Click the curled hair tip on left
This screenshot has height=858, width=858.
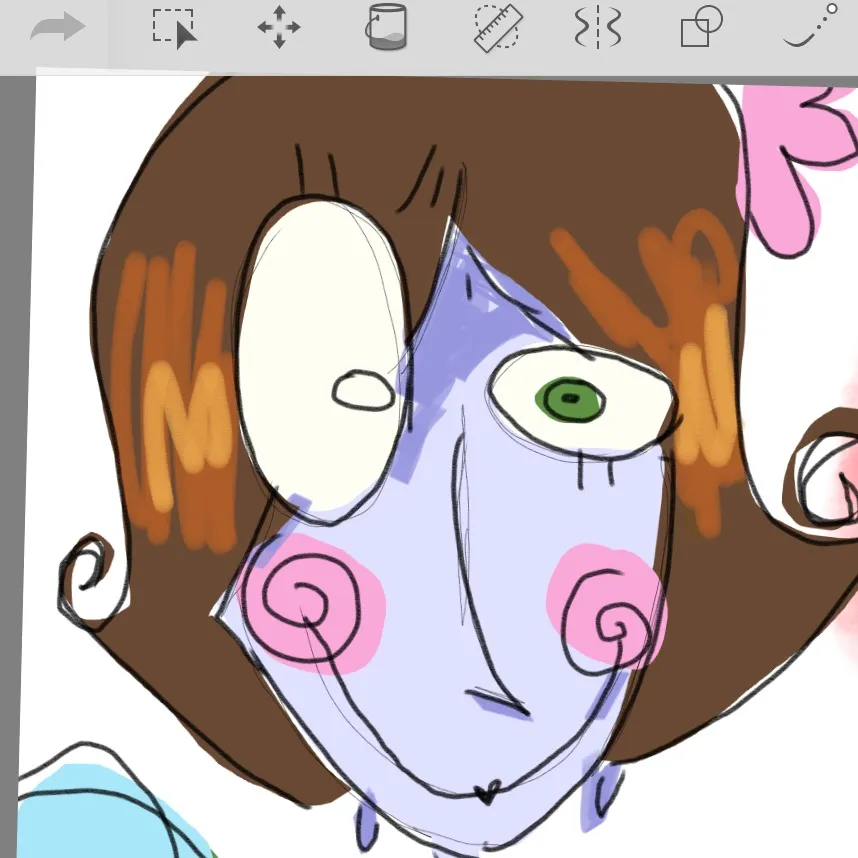(x=88, y=570)
